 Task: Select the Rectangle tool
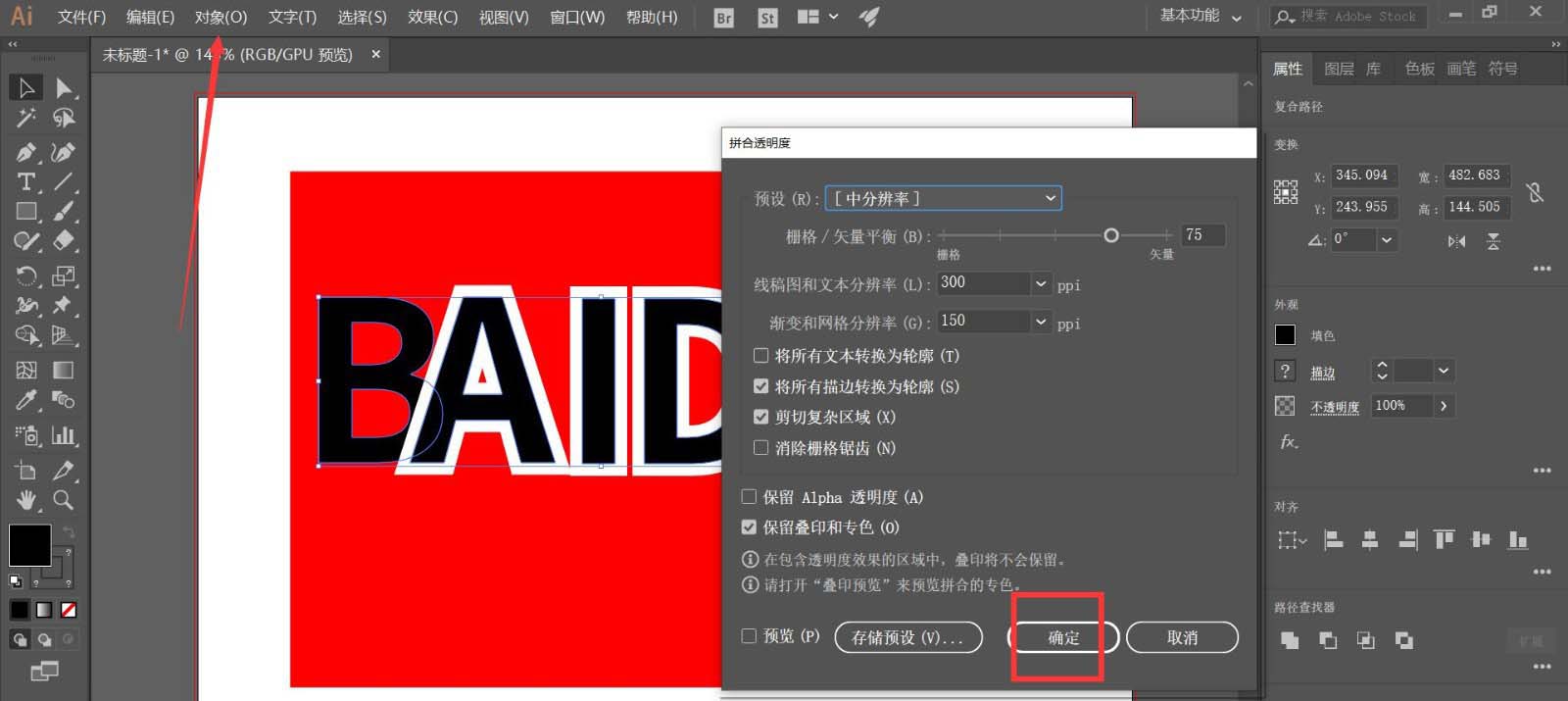point(26,211)
